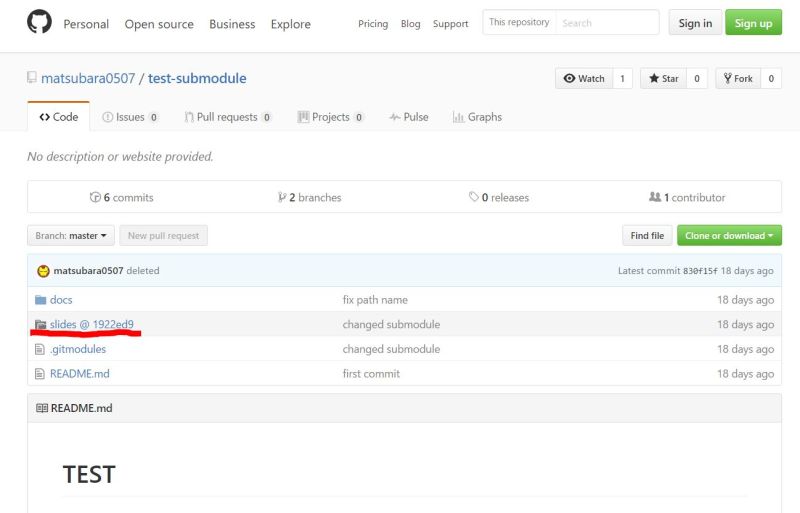Click the Sign in button

click(695, 23)
